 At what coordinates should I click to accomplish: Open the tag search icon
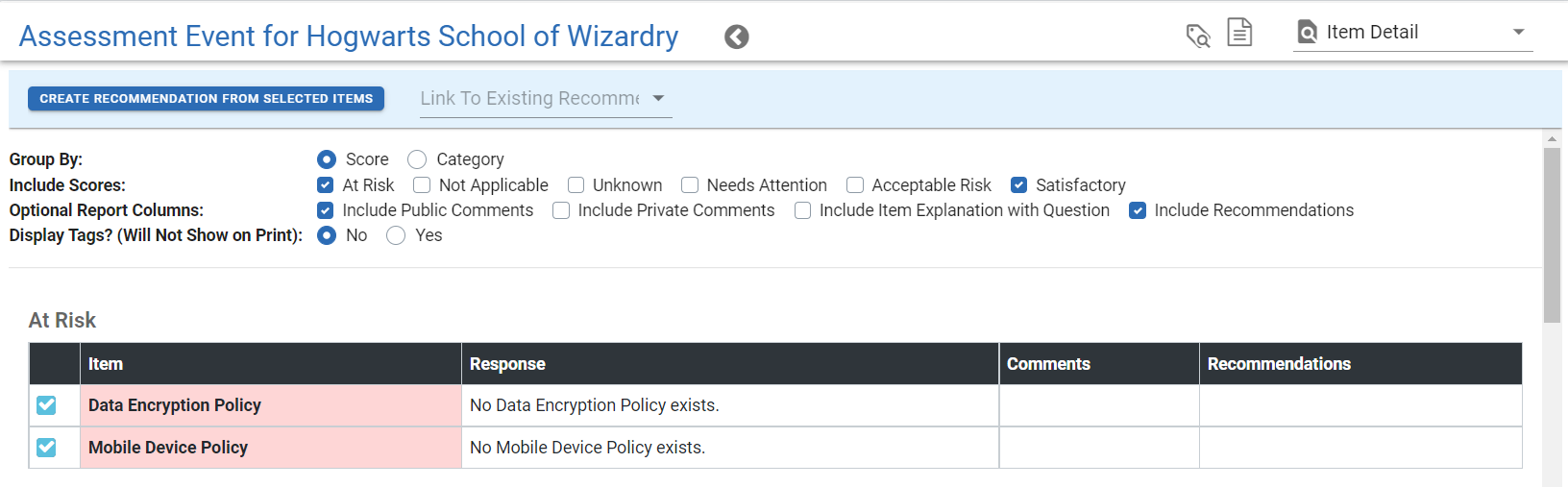1198,36
